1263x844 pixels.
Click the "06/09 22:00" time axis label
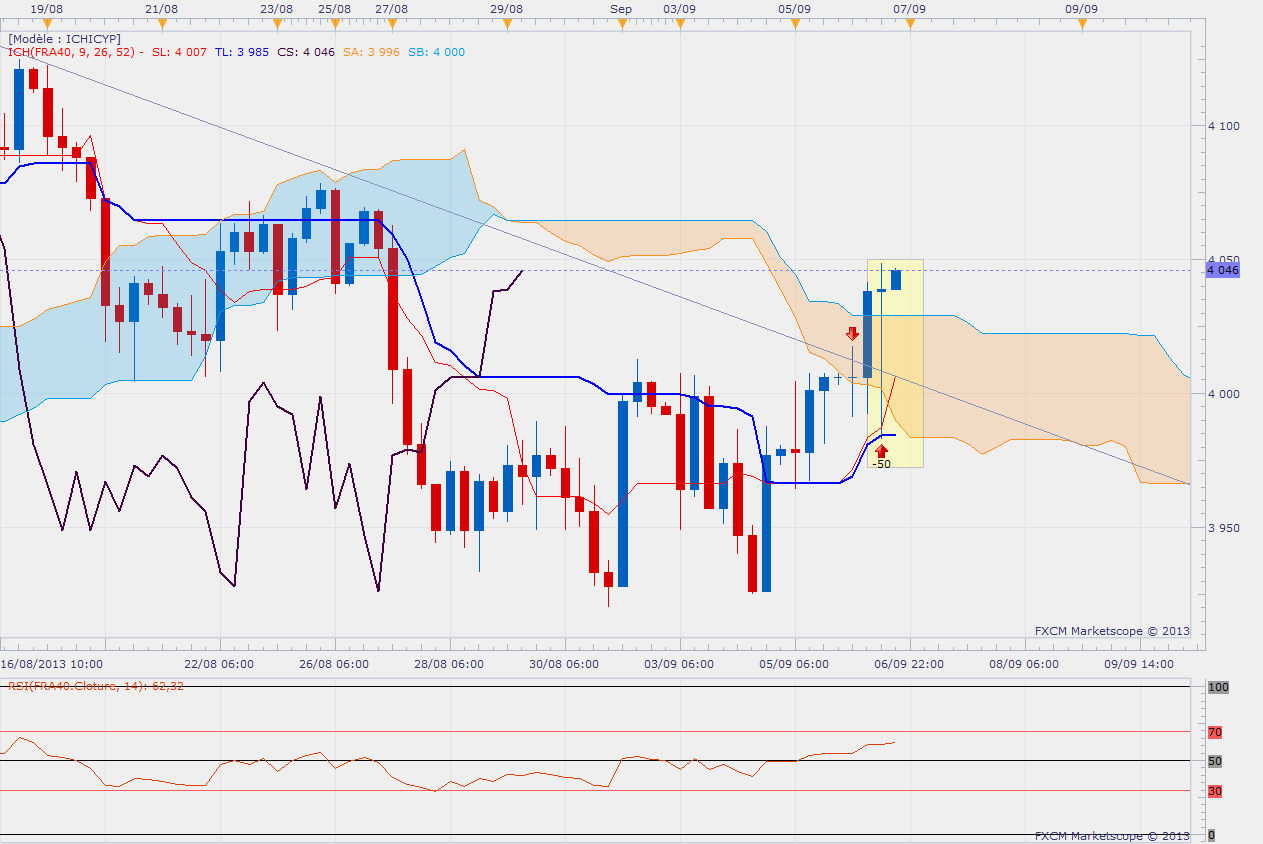909,664
